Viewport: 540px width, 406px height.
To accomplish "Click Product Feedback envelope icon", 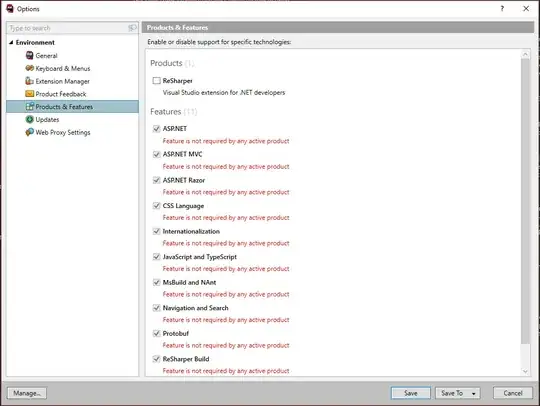I will [30, 94].
